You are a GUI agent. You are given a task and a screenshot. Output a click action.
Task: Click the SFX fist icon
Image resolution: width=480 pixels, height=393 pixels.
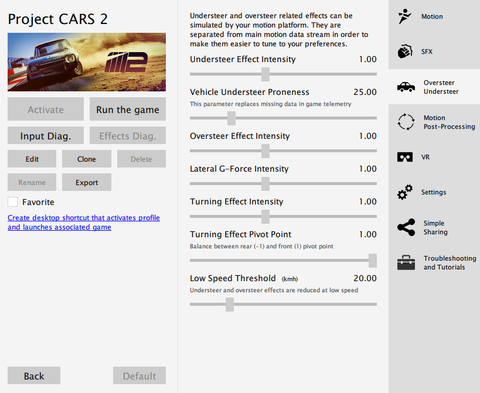pyautogui.click(x=405, y=52)
